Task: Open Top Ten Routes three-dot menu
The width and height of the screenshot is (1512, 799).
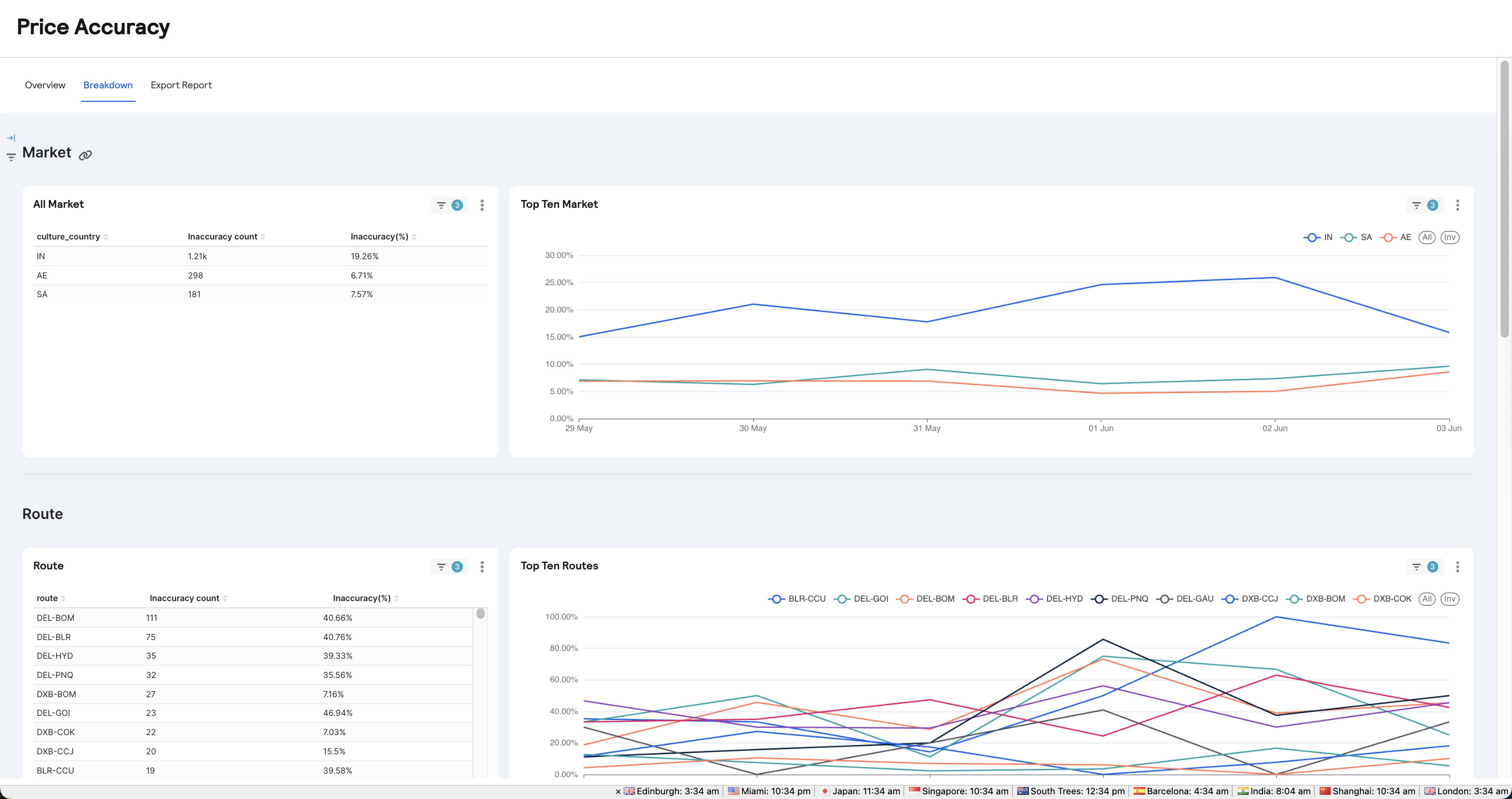Action: tap(1457, 567)
